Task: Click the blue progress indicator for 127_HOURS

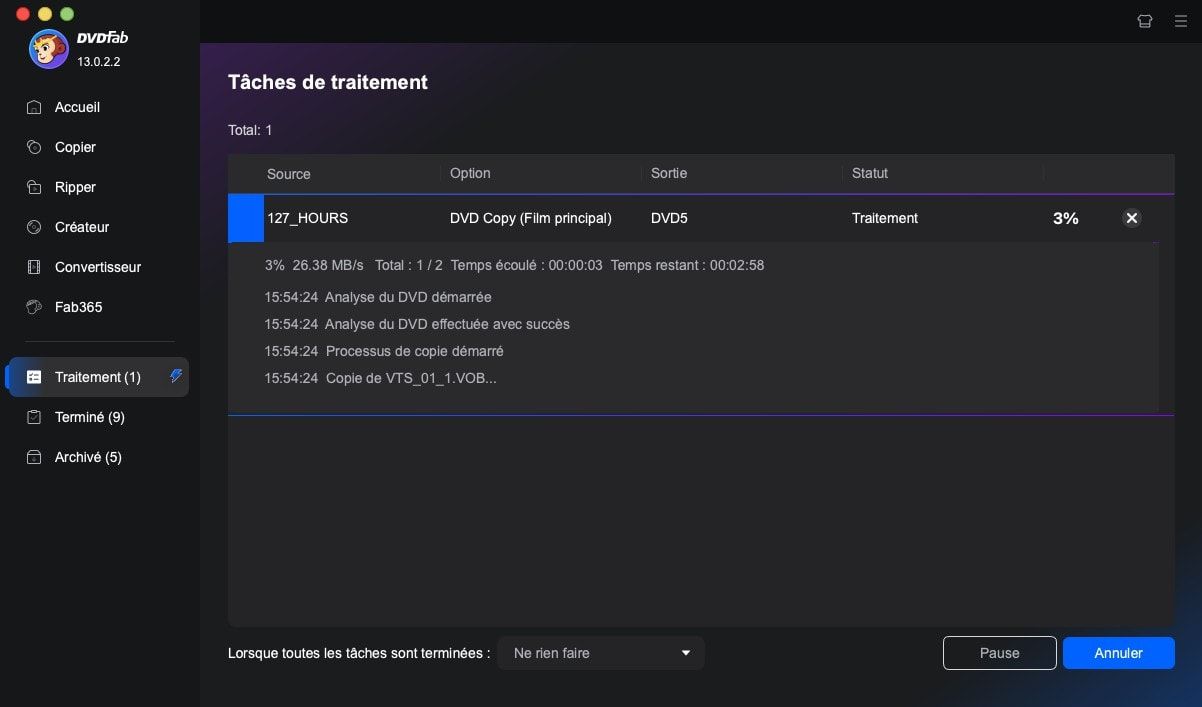Action: (x=246, y=218)
